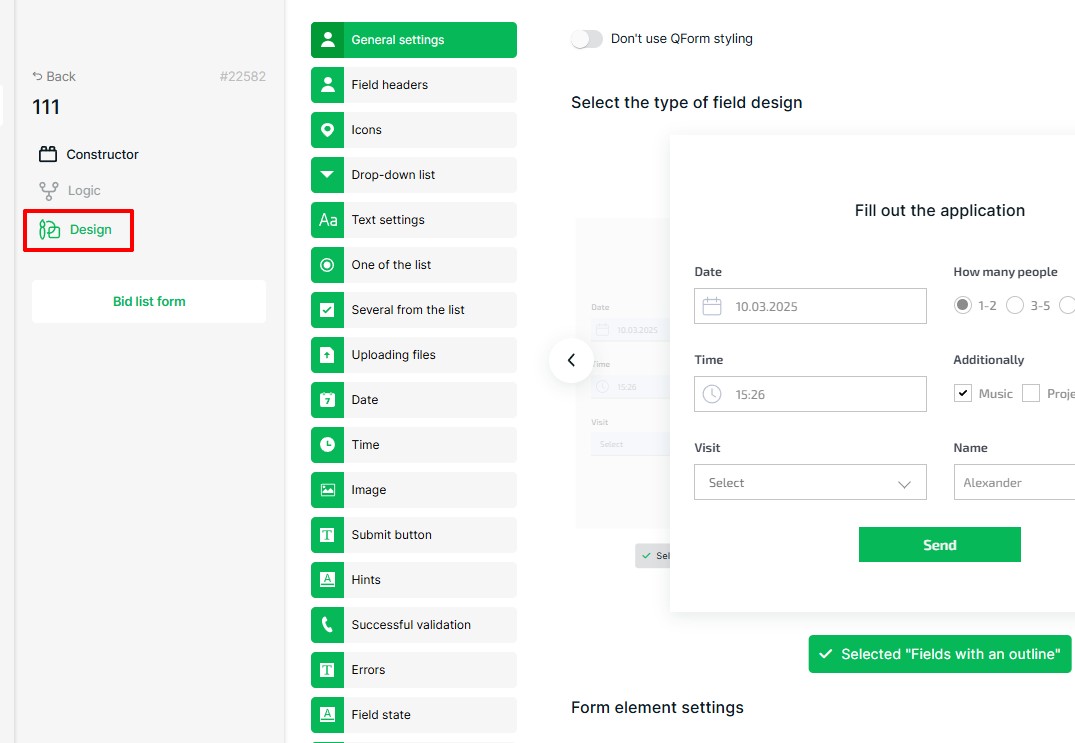Screen dimensions: 1075x743
Task: Click the Date settings calendar icon
Action: (x=327, y=400)
